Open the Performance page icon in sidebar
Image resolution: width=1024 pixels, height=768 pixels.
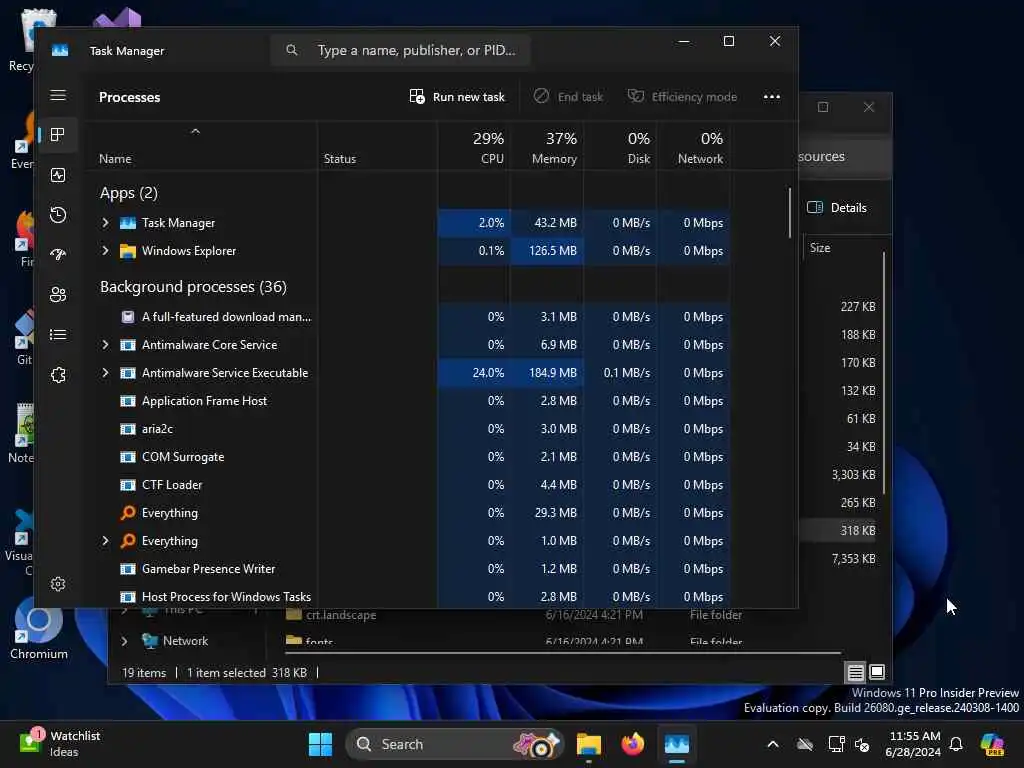[x=58, y=175]
